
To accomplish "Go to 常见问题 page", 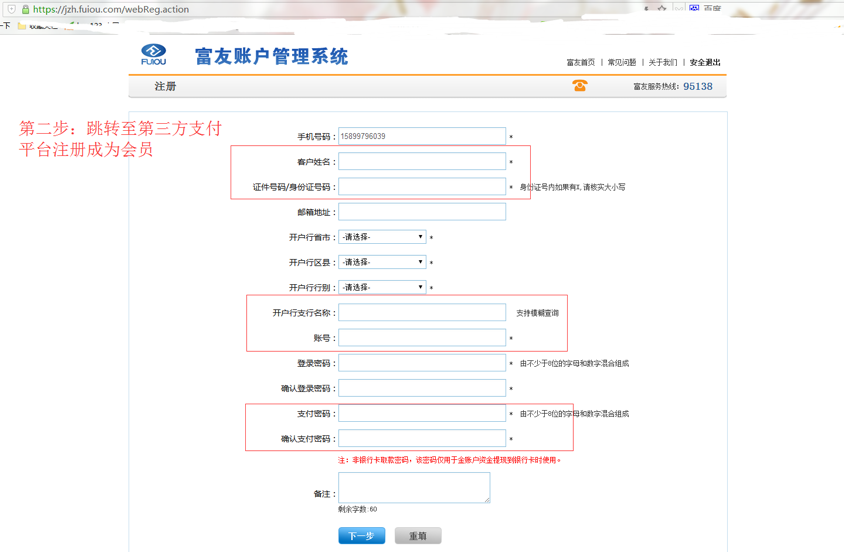I will tap(622, 62).
